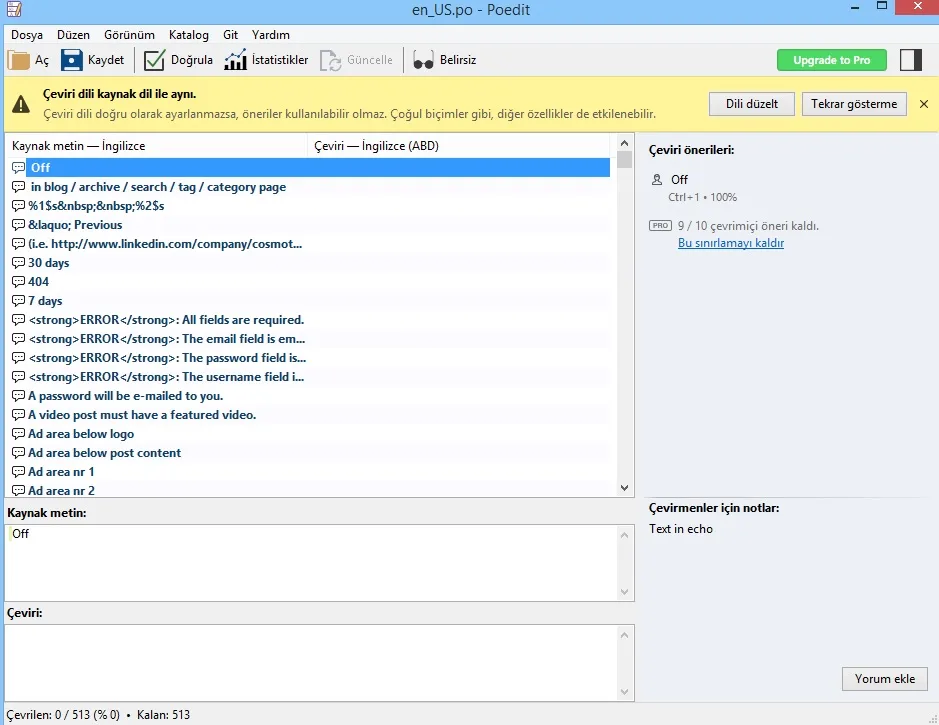
Task: Click the Kaydet floppy disk icon
Action: click(x=72, y=60)
